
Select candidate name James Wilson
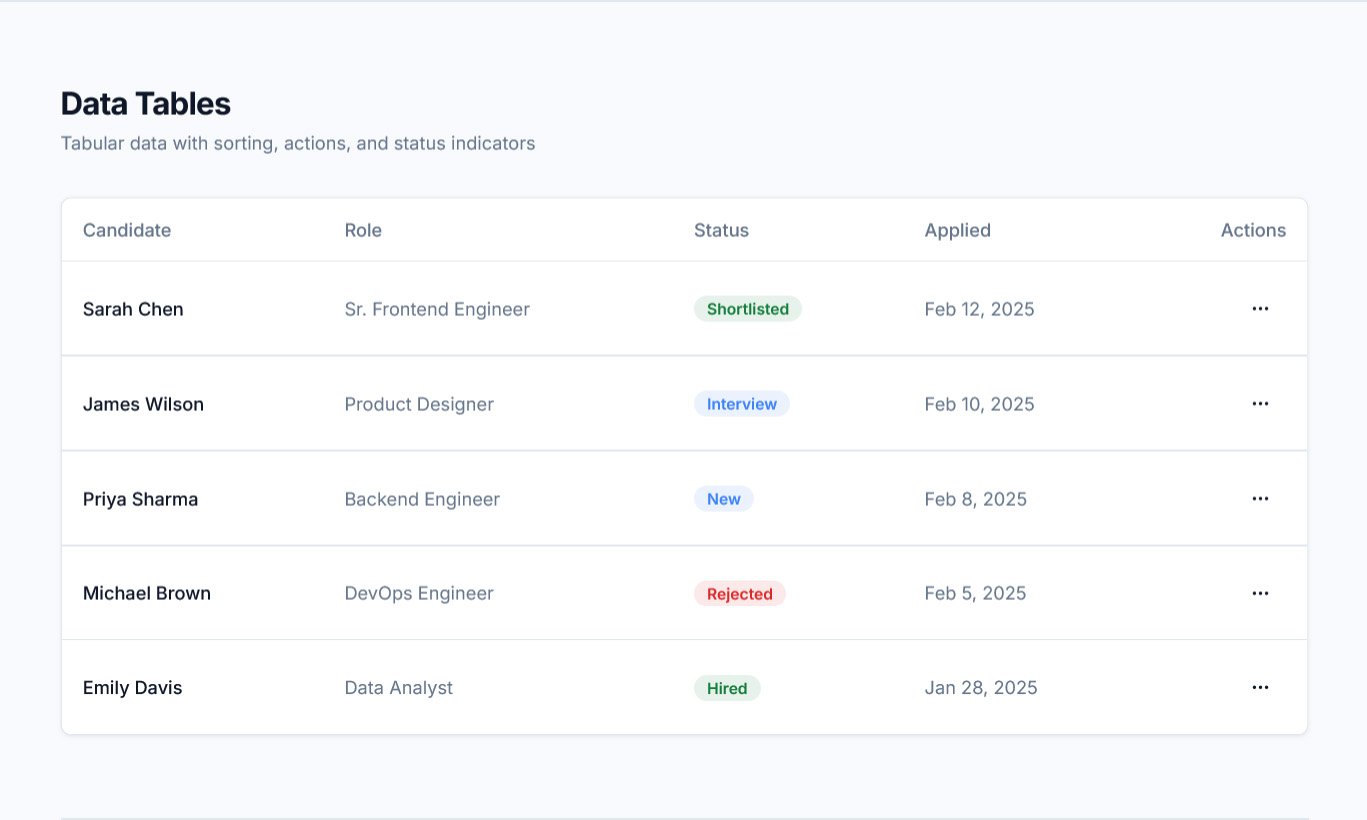click(143, 404)
